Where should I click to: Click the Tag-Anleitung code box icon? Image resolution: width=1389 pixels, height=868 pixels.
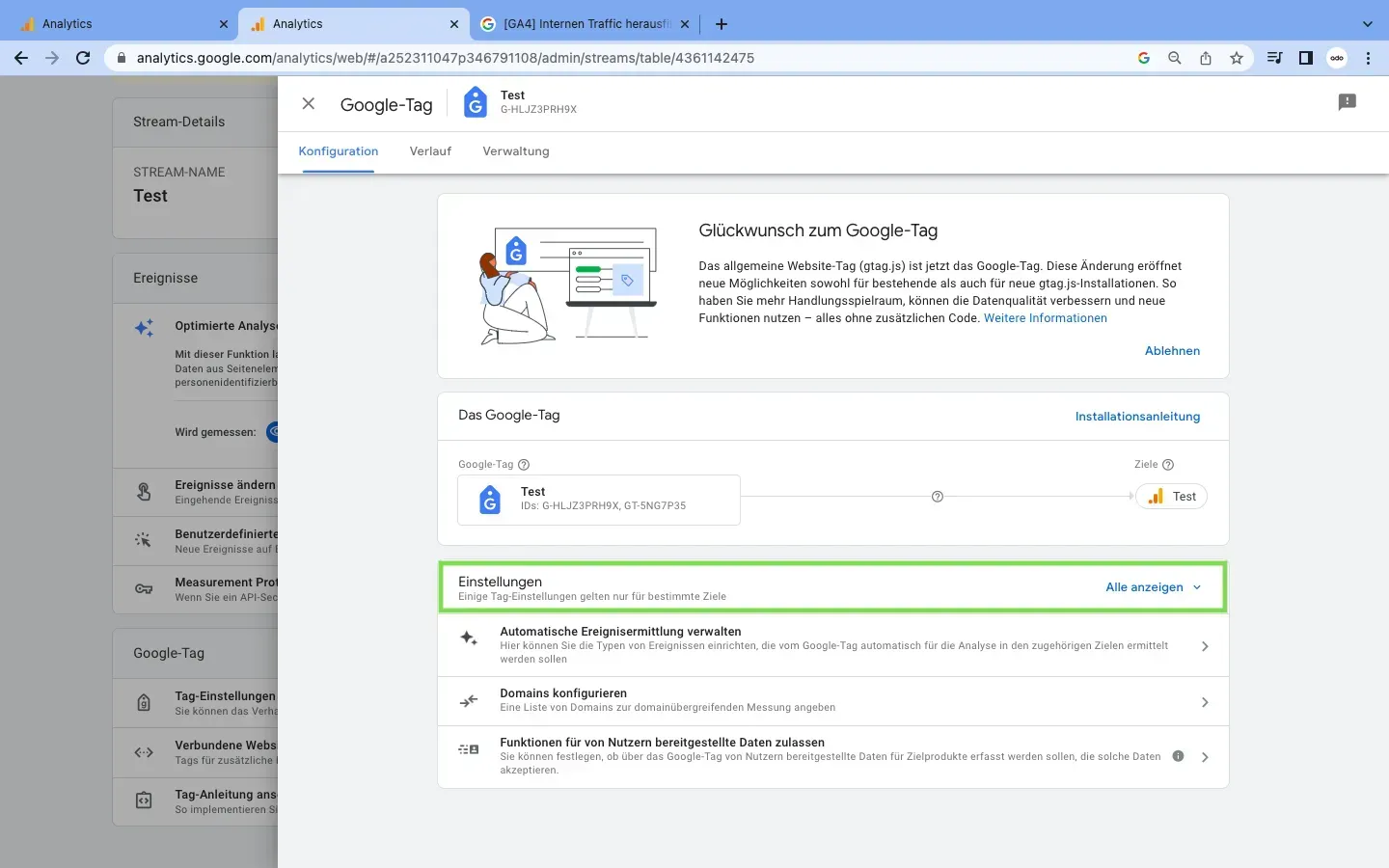tap(144, 800)
